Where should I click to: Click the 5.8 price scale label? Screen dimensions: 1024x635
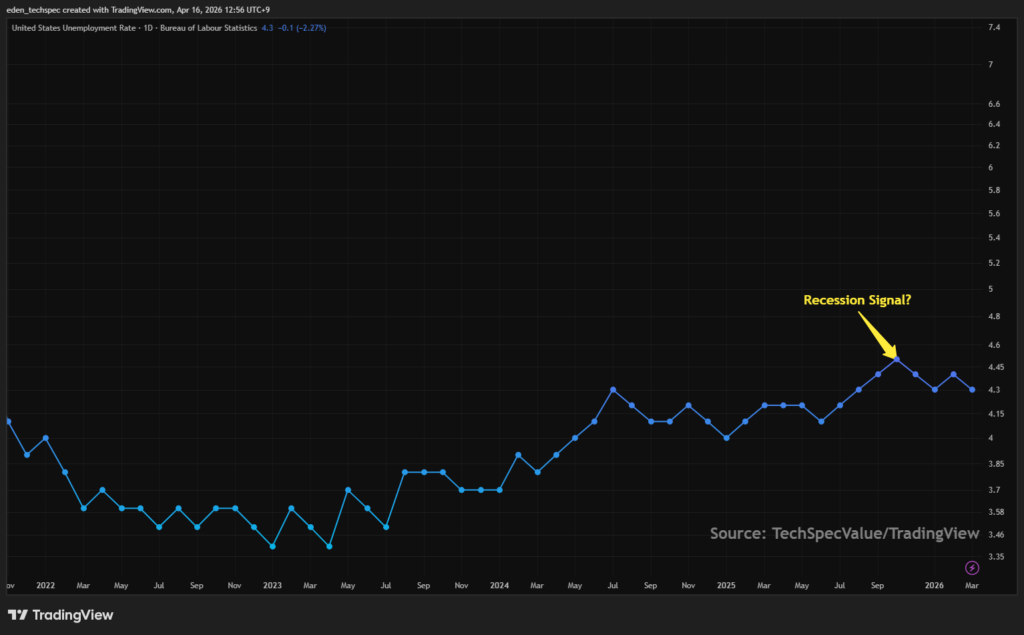coord(994,190)
